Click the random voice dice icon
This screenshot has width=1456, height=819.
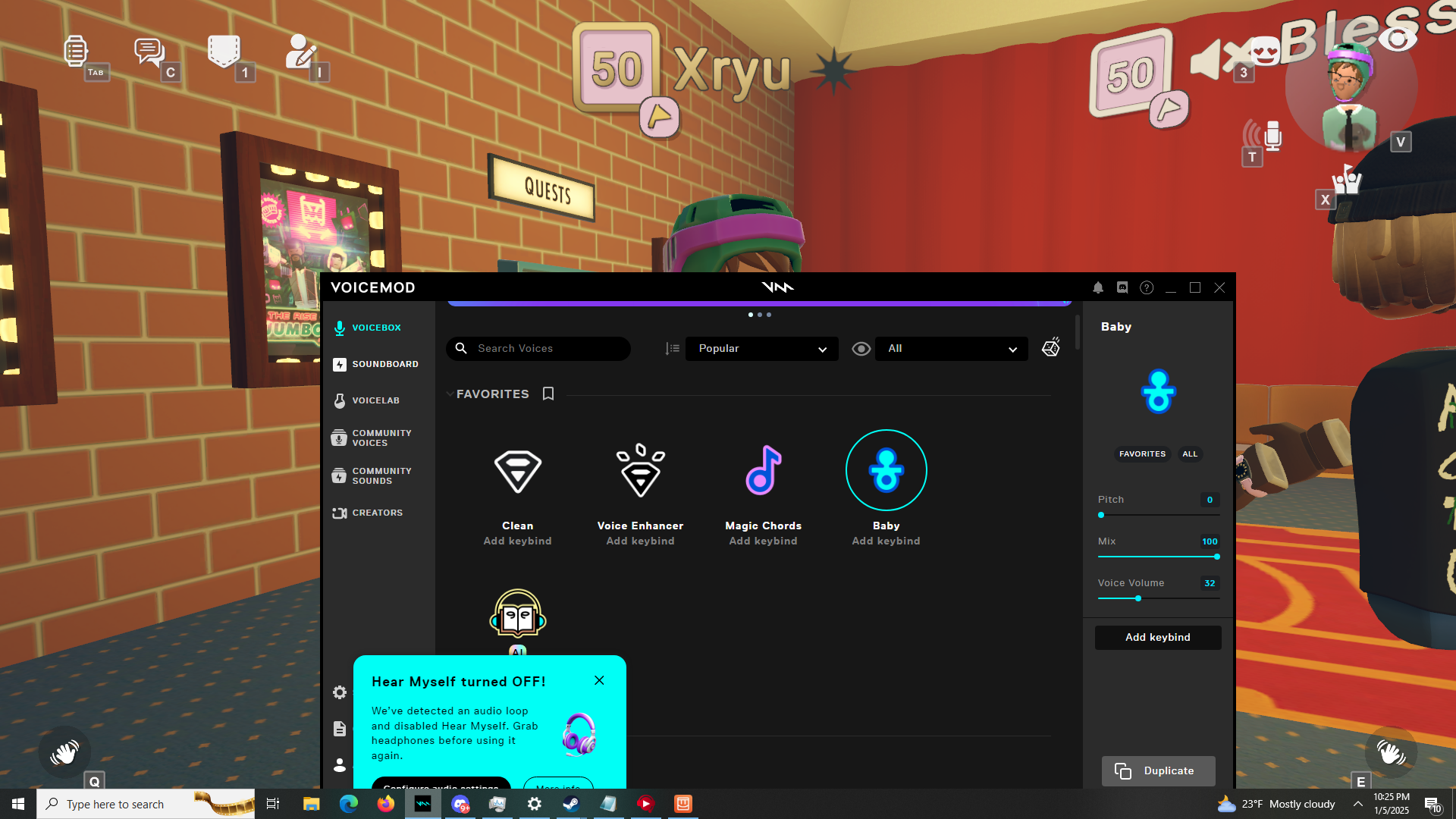coord(1051,348)
